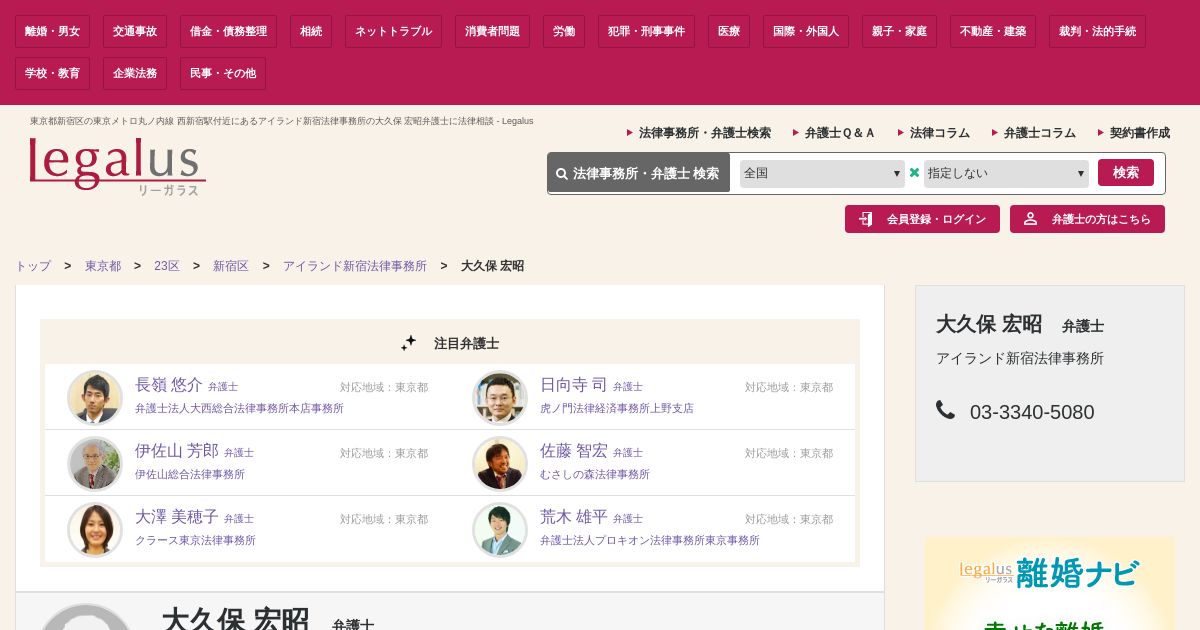Click the green cross between dropdowns
The image size is (1200, 630).
coord(914,173)
